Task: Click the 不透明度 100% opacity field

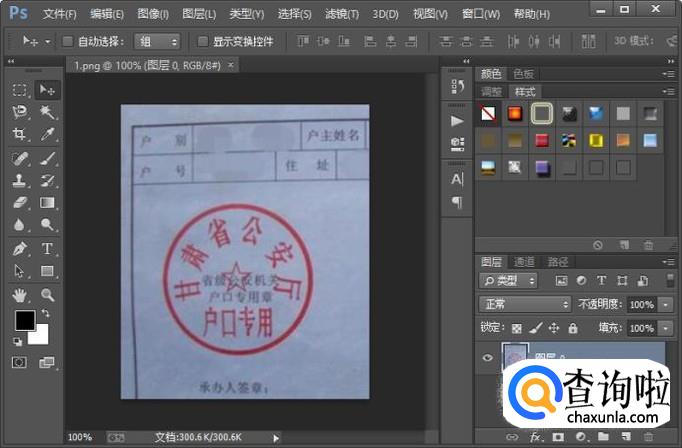Action: click(x=642, y=304)
